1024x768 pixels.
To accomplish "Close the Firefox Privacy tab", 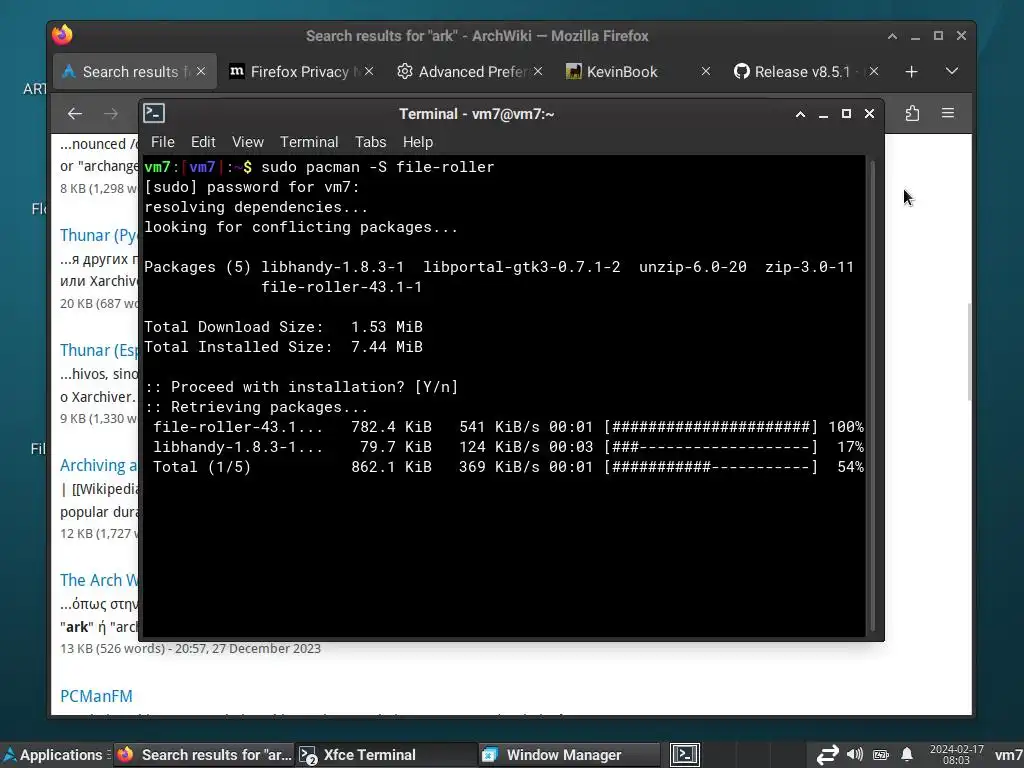I will tap(369, 71).
